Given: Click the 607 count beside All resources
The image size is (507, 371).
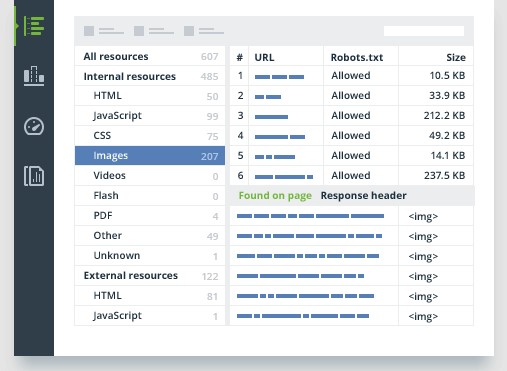Looking at the screenshot, I should pyautogui.click(x=209, y=57).
